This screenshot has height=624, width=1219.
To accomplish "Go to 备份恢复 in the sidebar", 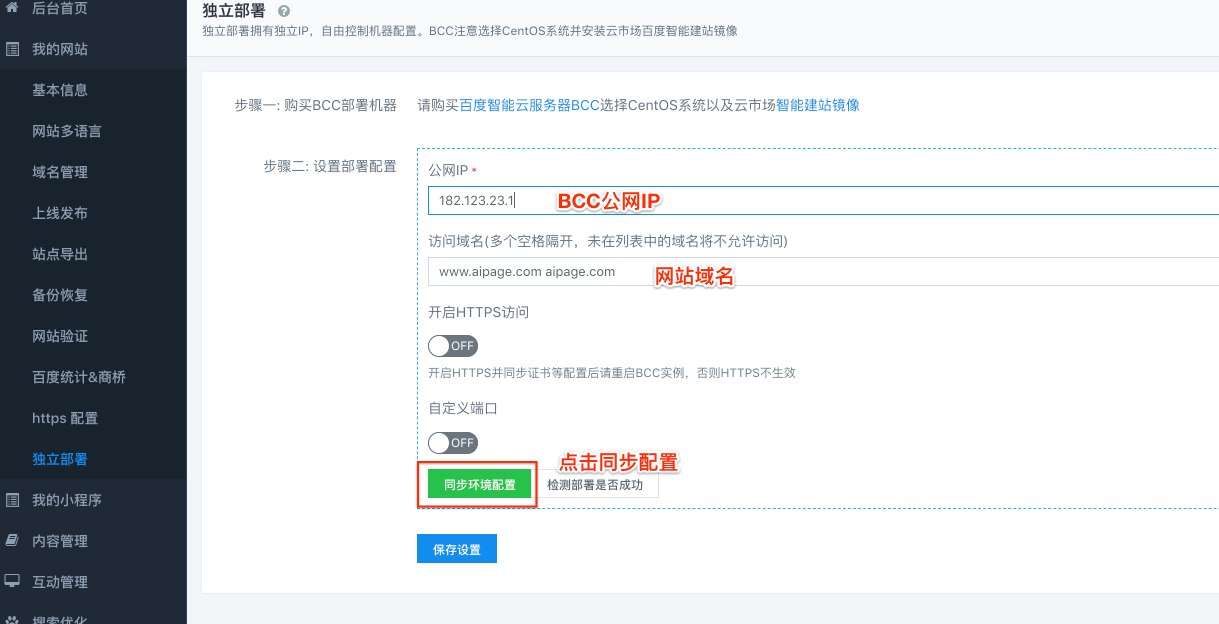I will (60, 295).
